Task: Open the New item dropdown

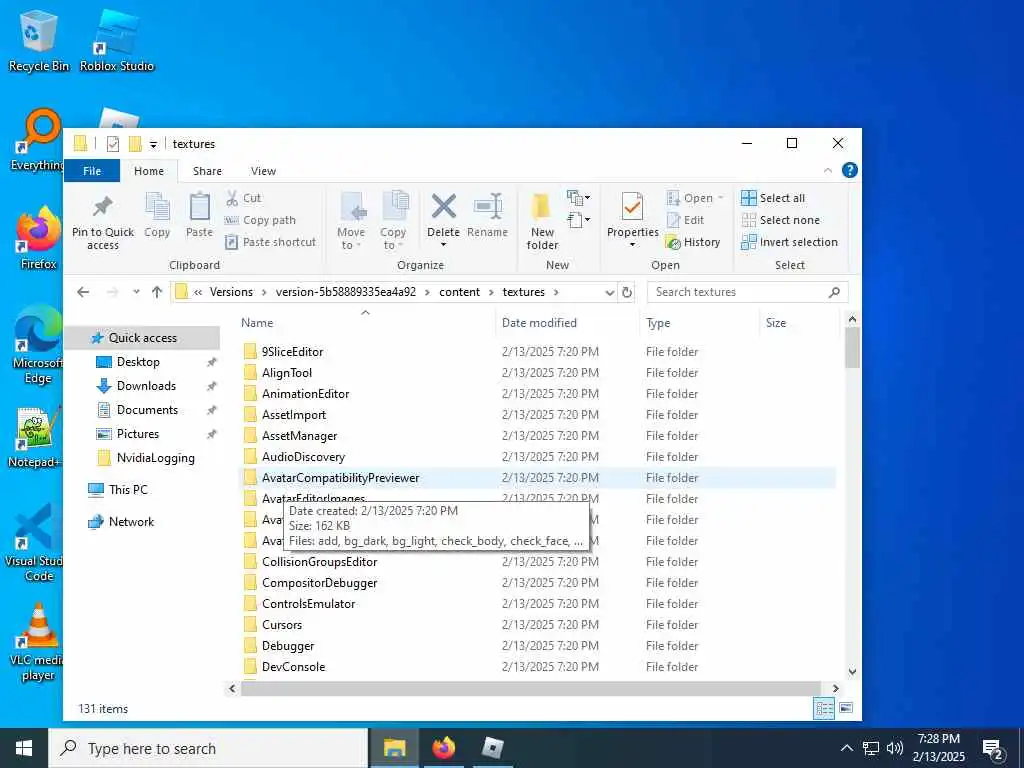Action: 578,197
